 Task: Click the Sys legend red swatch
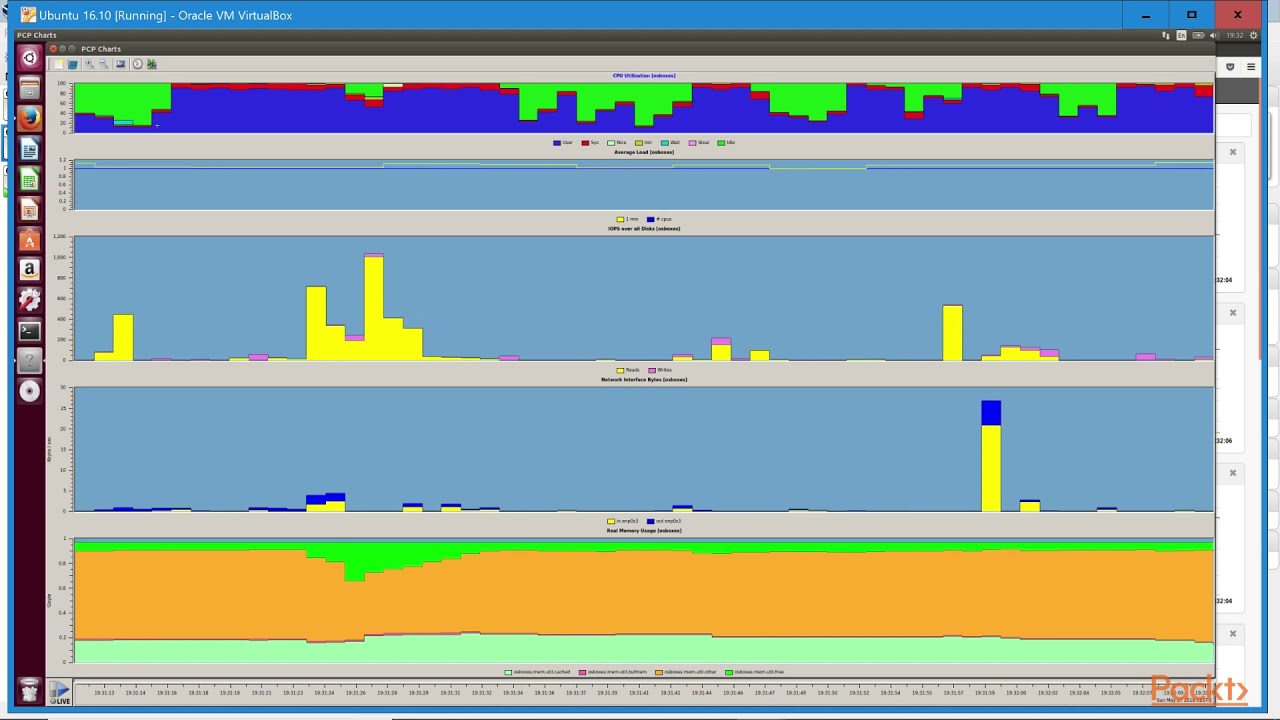585,143
